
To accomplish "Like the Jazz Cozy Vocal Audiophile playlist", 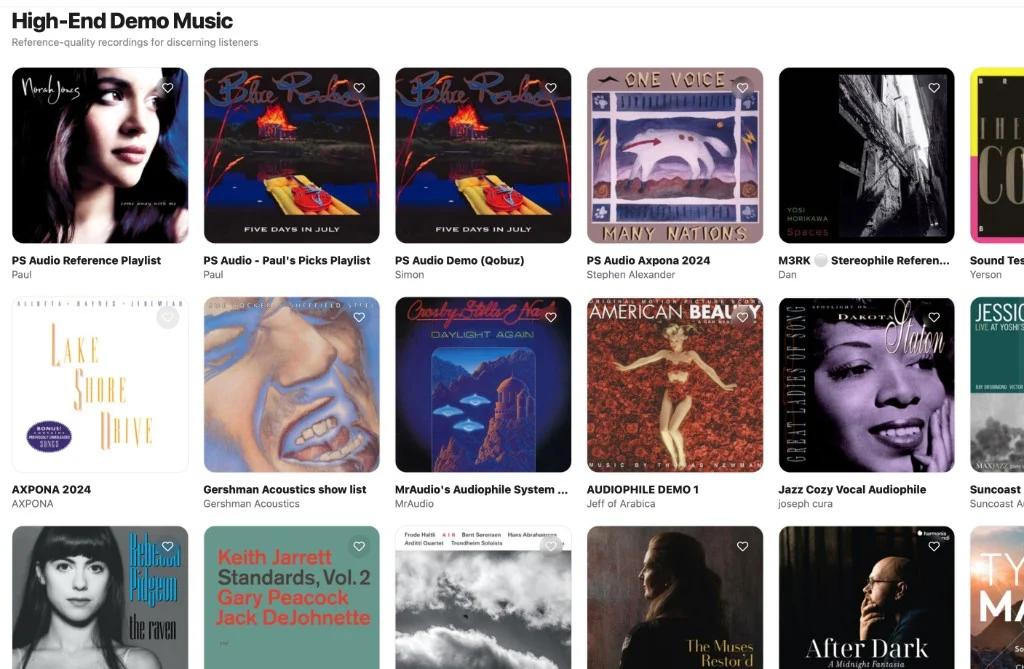I will (x=935, y=317).
